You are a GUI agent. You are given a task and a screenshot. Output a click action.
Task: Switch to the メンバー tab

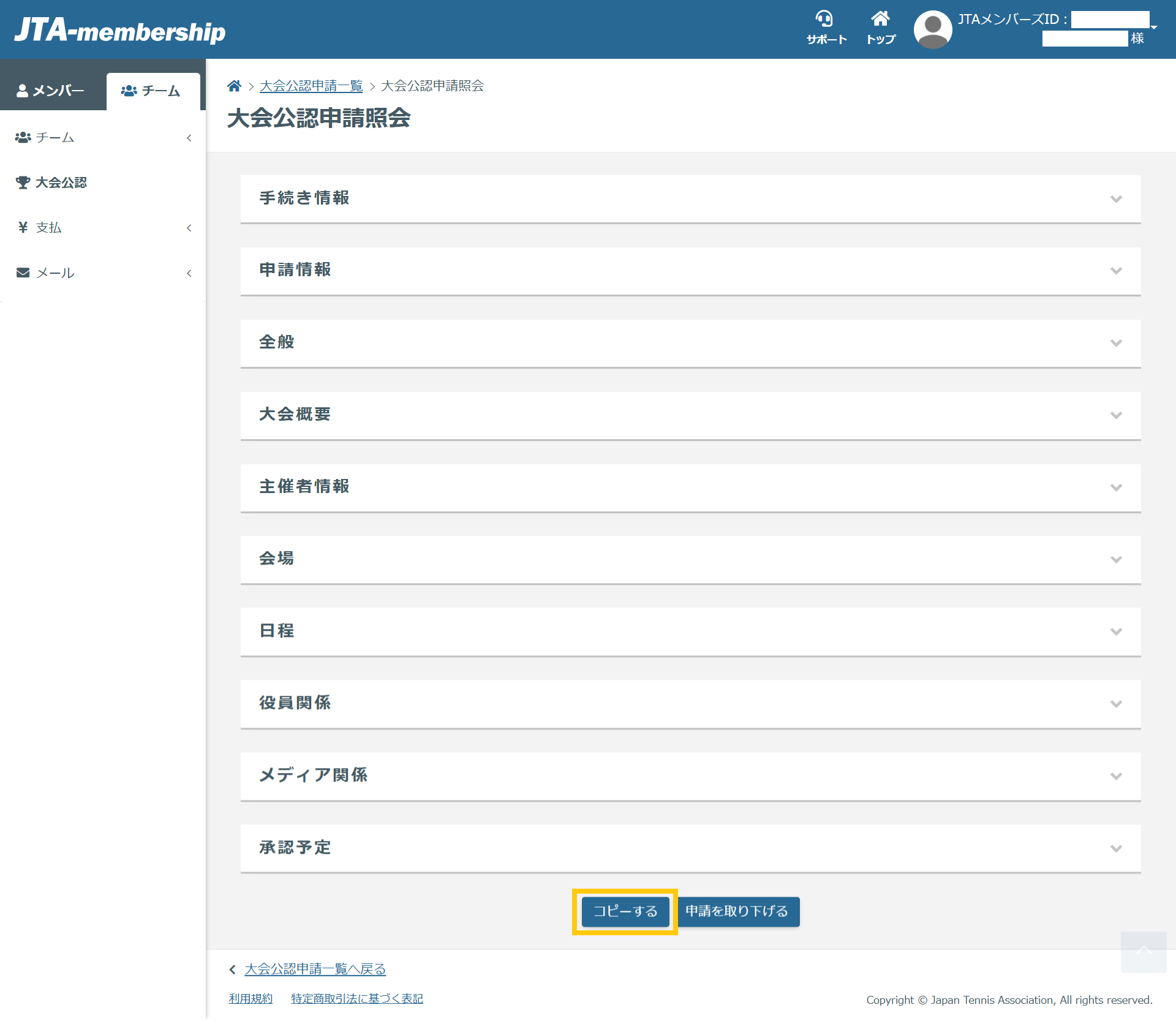pos(51,91)
